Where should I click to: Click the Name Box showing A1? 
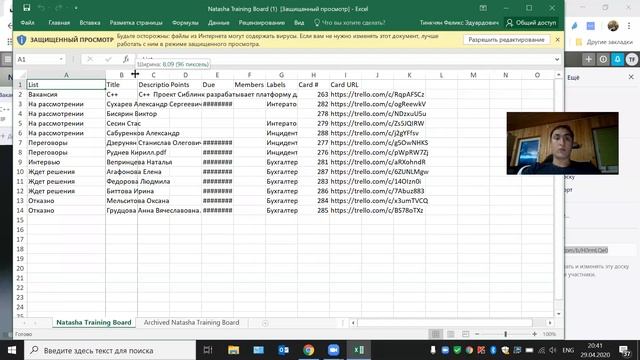click(x=37, y=59)
